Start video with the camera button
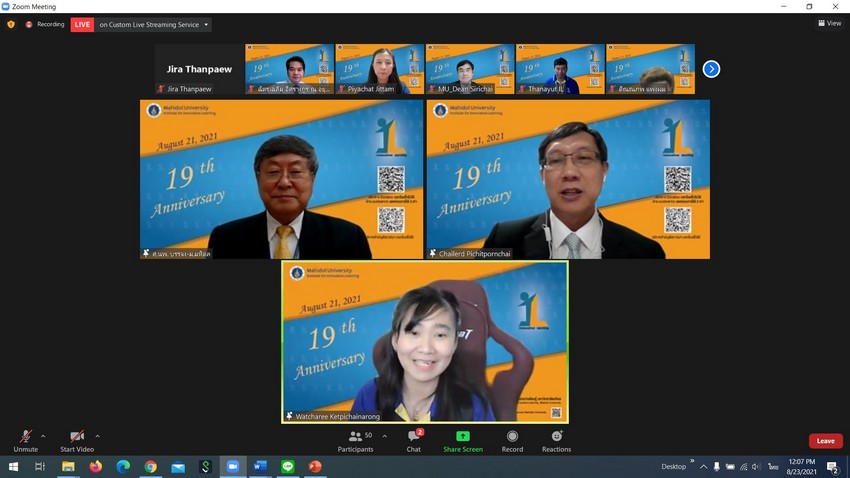Image resolution: width=850 pixels, height=478 pixels. pyautogui.click(x=77, y=439)
